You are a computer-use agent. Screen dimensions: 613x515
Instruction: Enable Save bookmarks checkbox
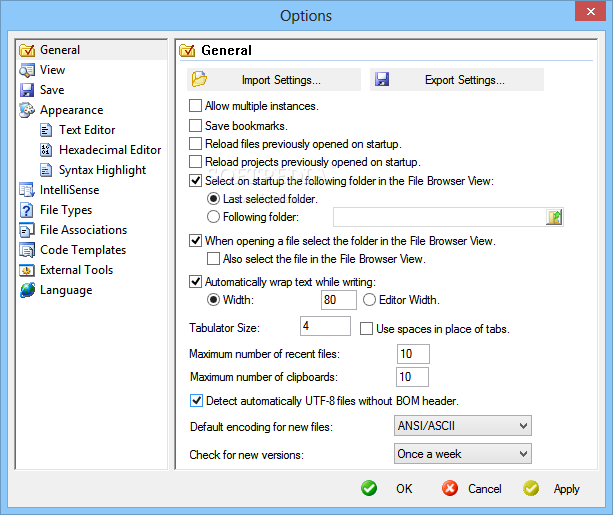[195, 126]
